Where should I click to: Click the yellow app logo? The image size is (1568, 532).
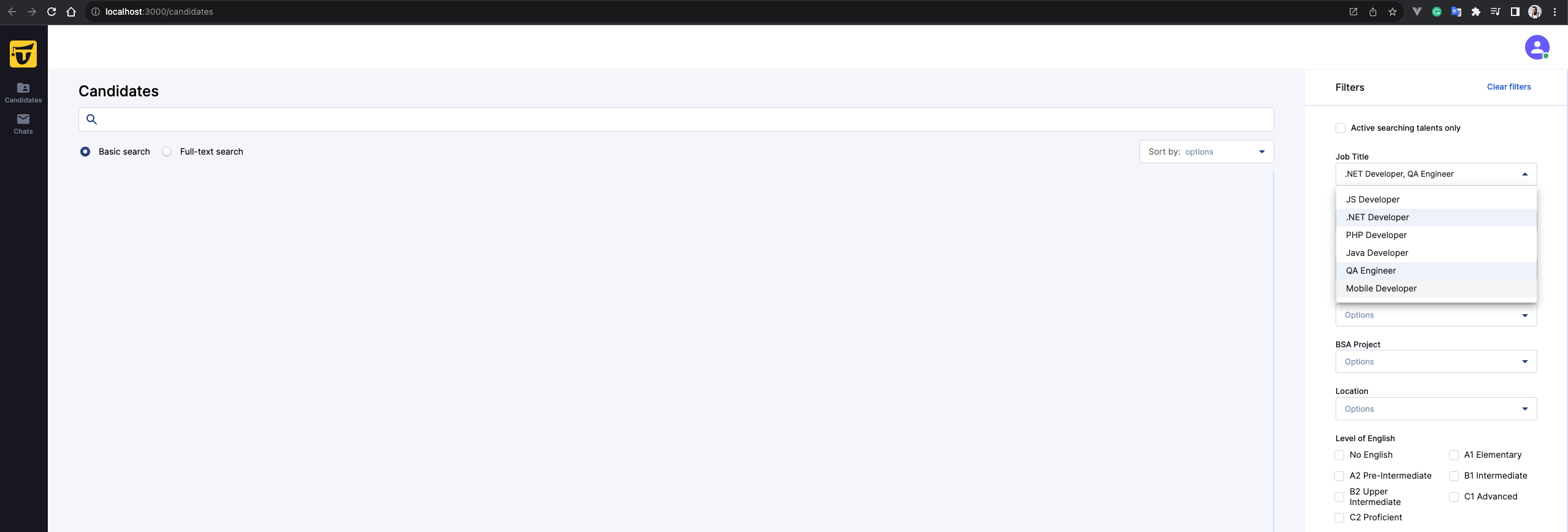tap(23, 54)
